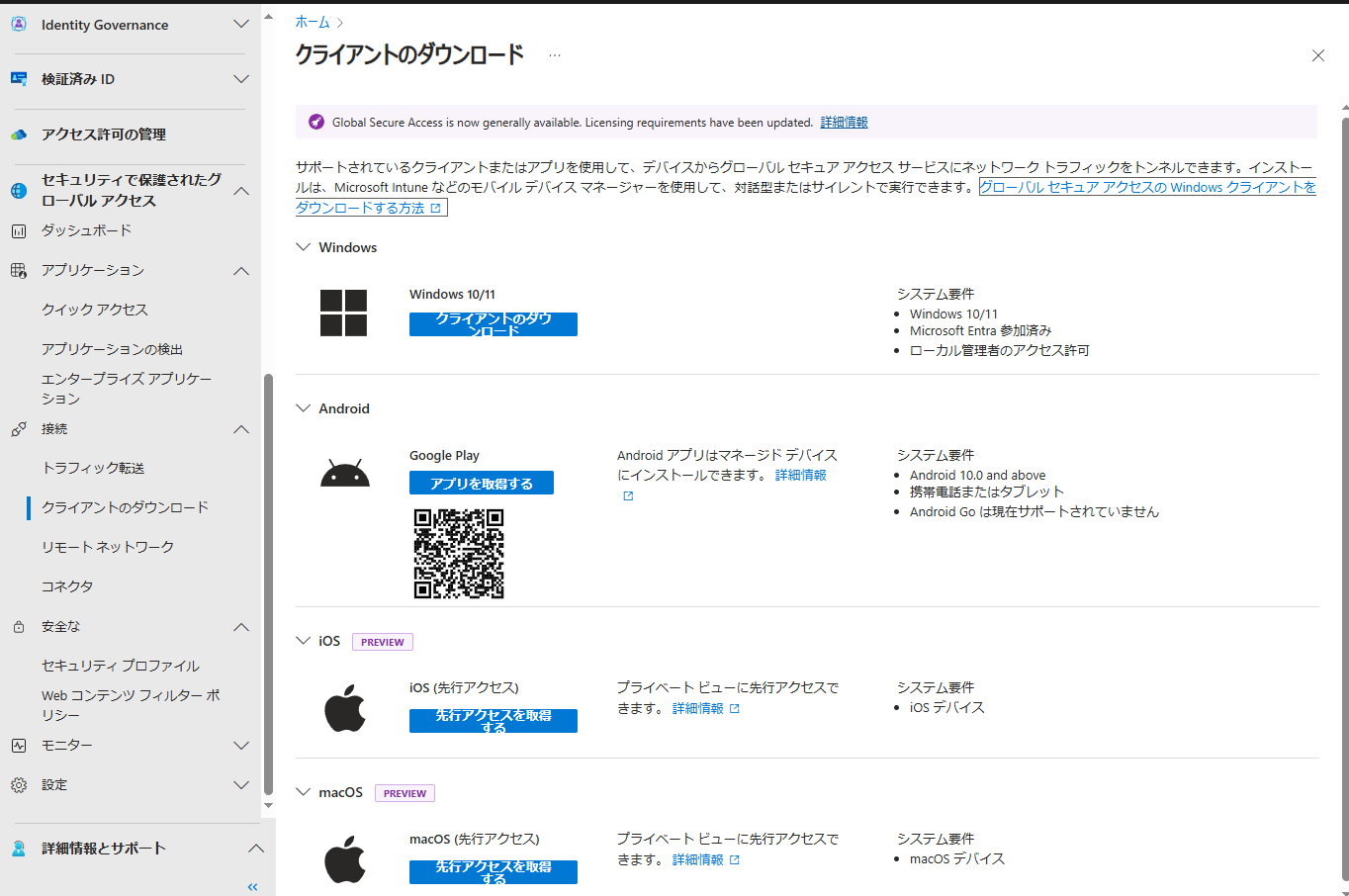Image resolution: width=1349 pixels, height=896 pixels.
Task: Click the PREVIEW badge next to macOS
Action: (405, 793)
